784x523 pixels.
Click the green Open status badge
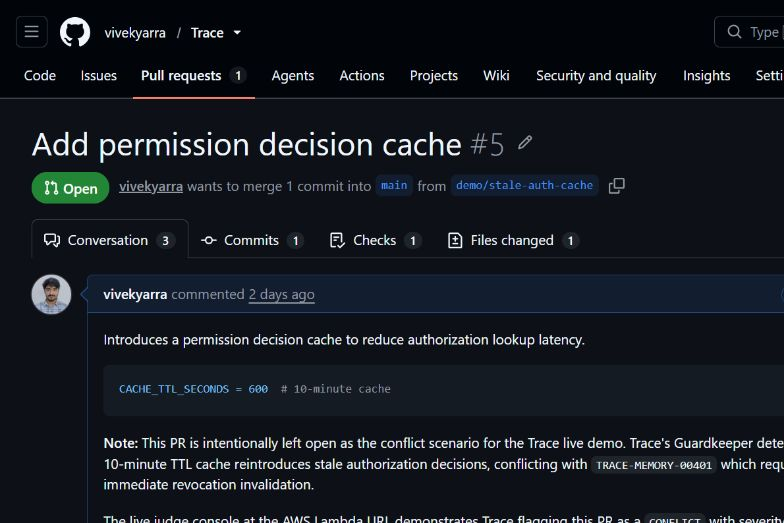[x=70, y=188]
